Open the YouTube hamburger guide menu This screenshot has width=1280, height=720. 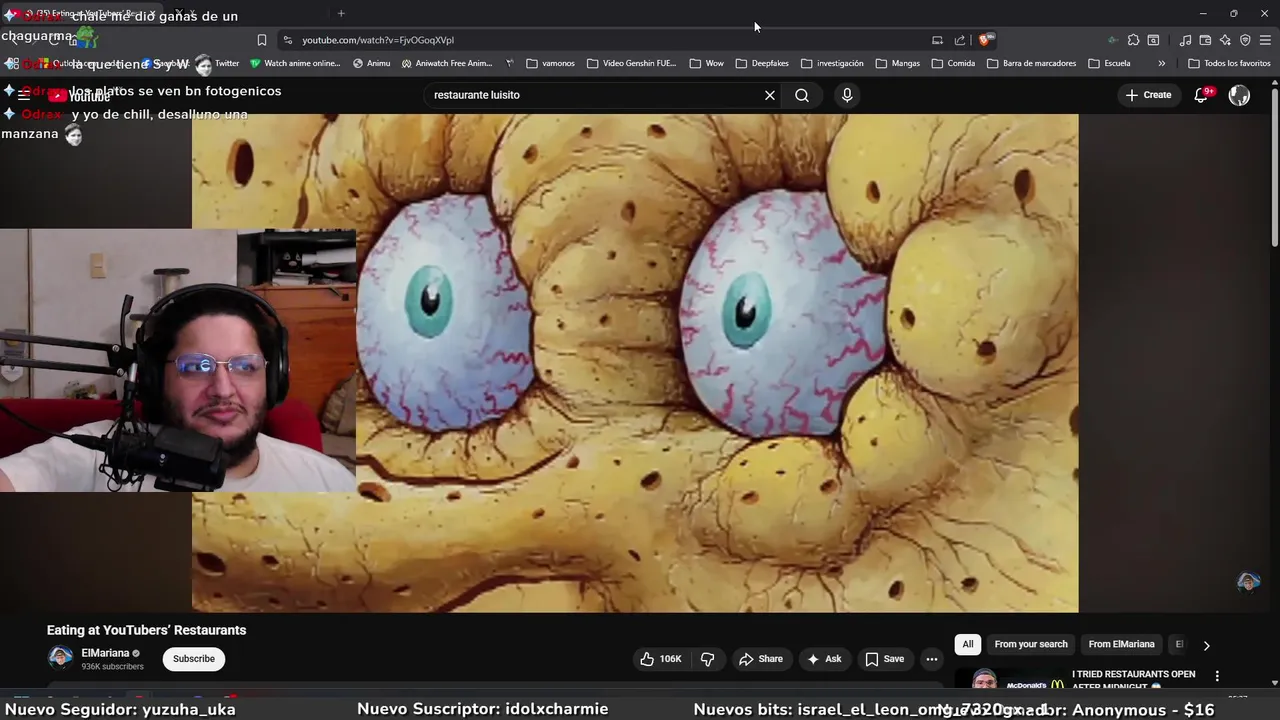tap(24, 96)
